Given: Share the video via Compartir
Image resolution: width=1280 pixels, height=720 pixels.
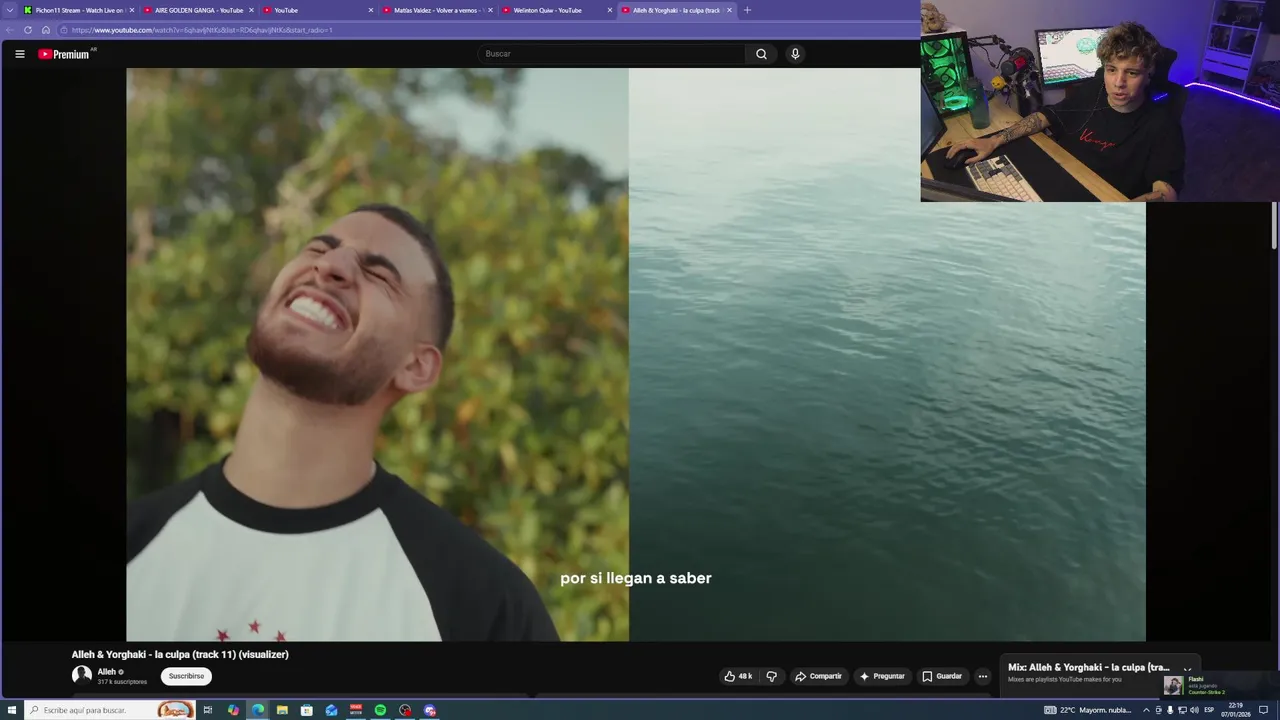Looking at the screenshot, I should (818, 676).
